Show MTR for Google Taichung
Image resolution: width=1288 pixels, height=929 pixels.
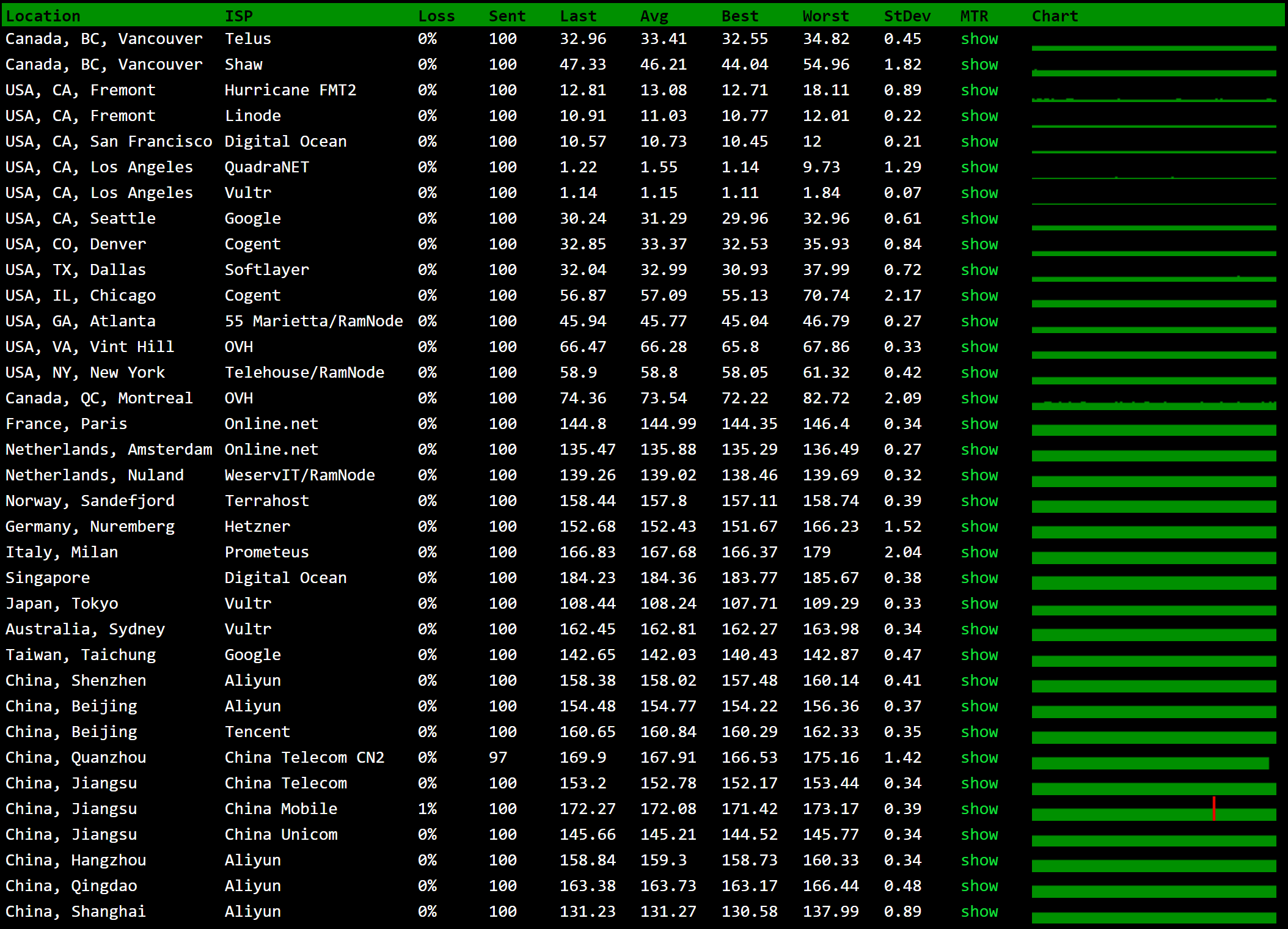click(x=979, y=655)
